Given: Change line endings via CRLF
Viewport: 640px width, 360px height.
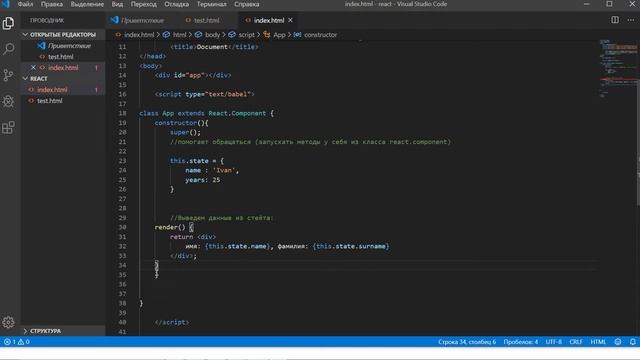Looking at the screenshot, I should coord(576,342).
